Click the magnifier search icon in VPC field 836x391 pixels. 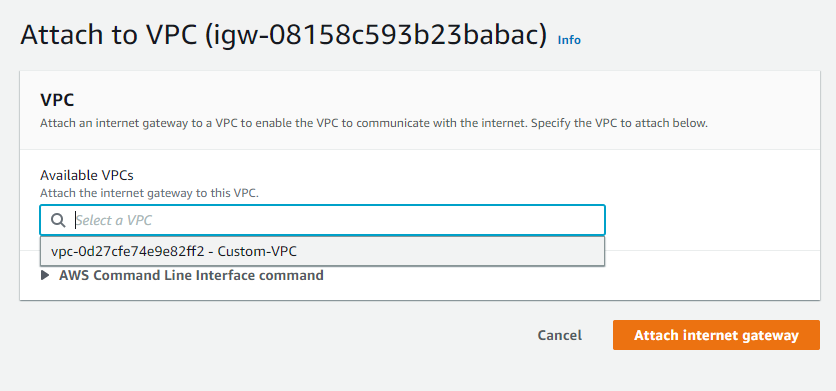coord(58,220)
